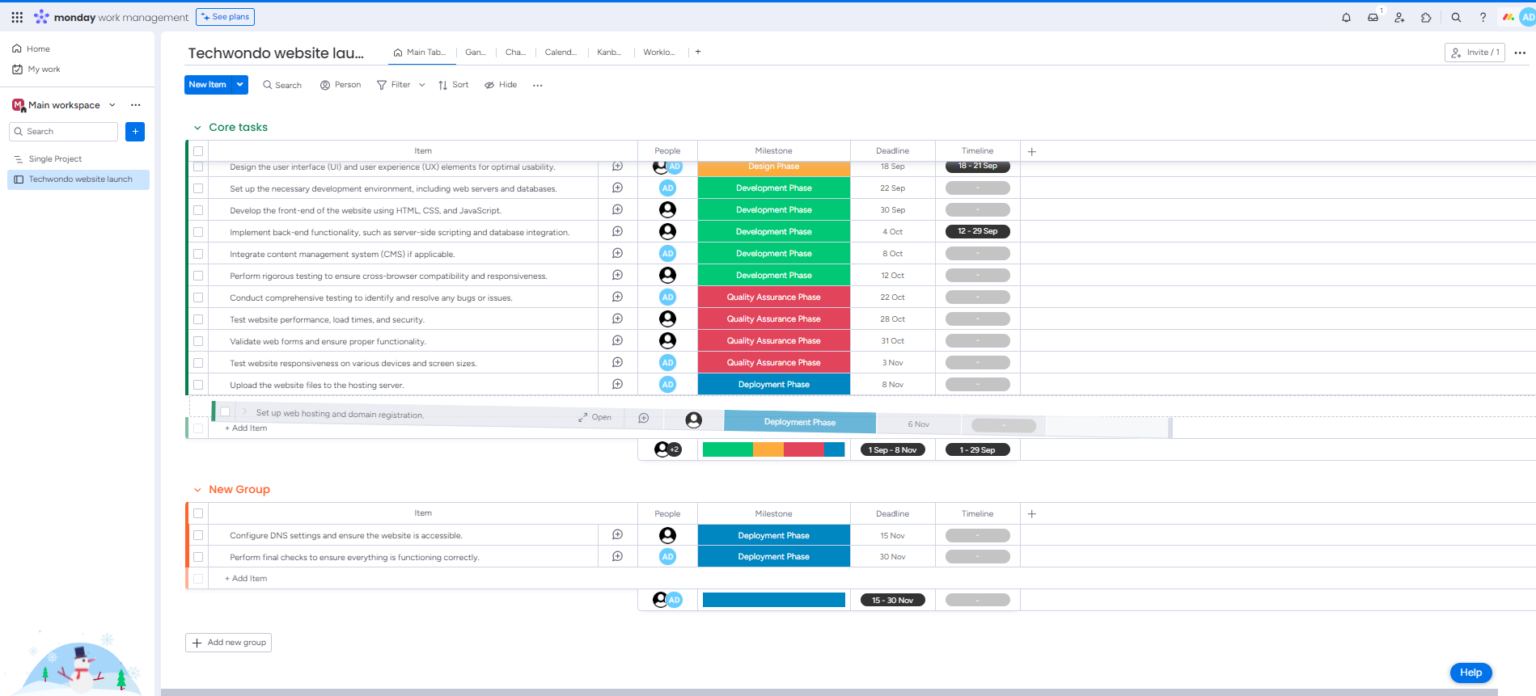Check the Configure DNS settings row checkbox

point(198,534)
